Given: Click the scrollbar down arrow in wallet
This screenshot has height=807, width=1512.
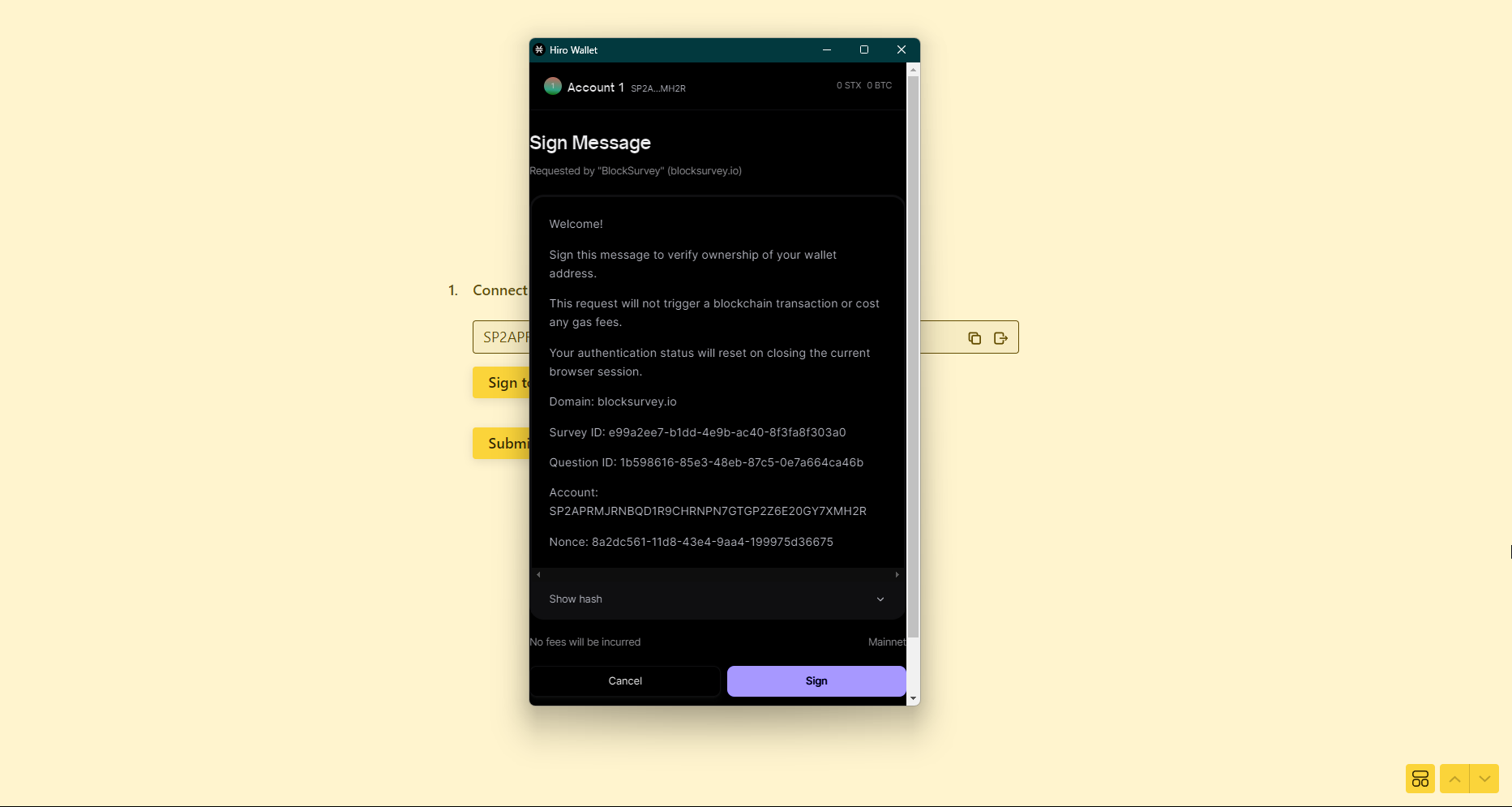Looking at the screenshot, I should click(x=913, y=698).
